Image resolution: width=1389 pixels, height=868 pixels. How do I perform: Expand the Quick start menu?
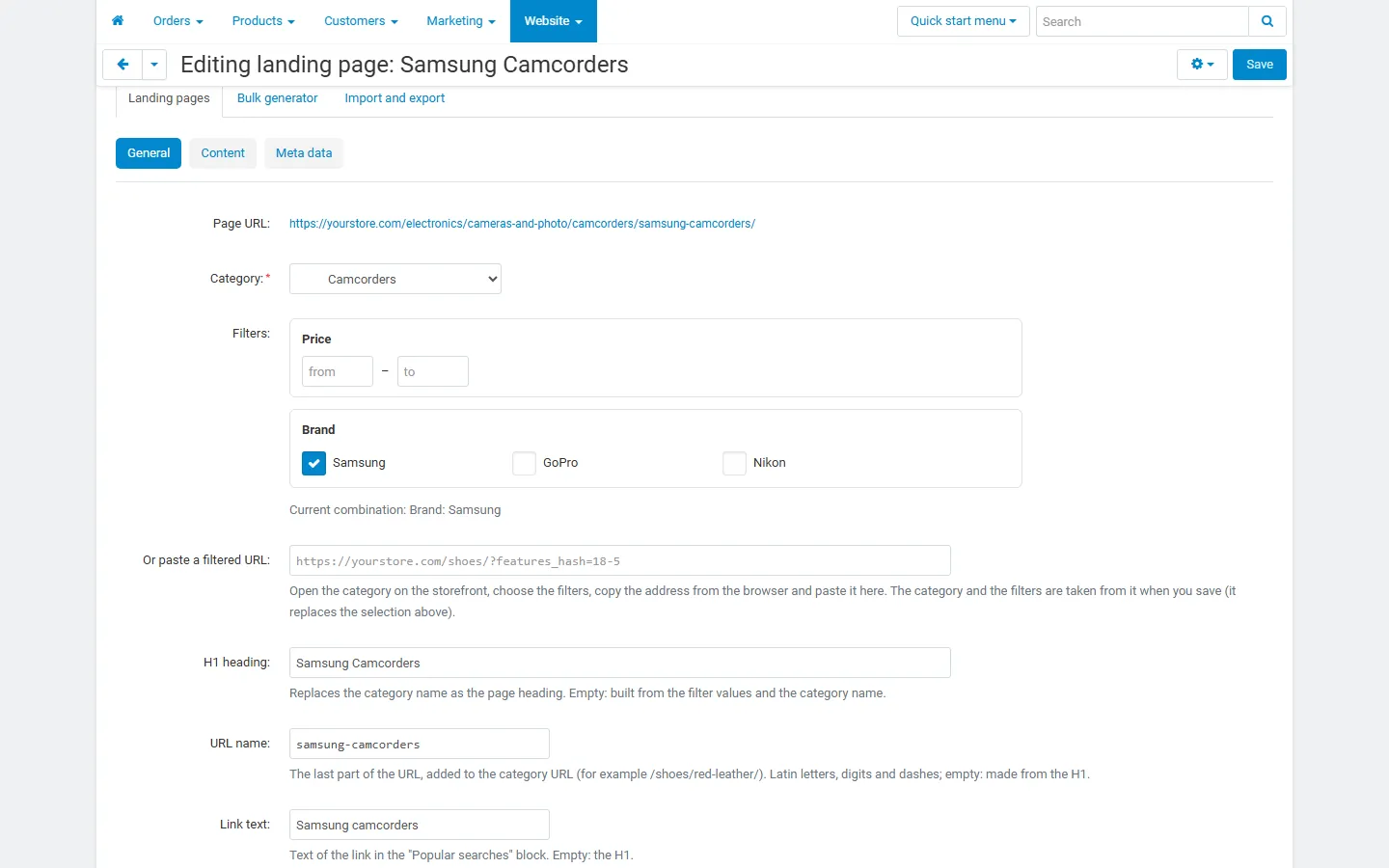(x=964, y=21)
